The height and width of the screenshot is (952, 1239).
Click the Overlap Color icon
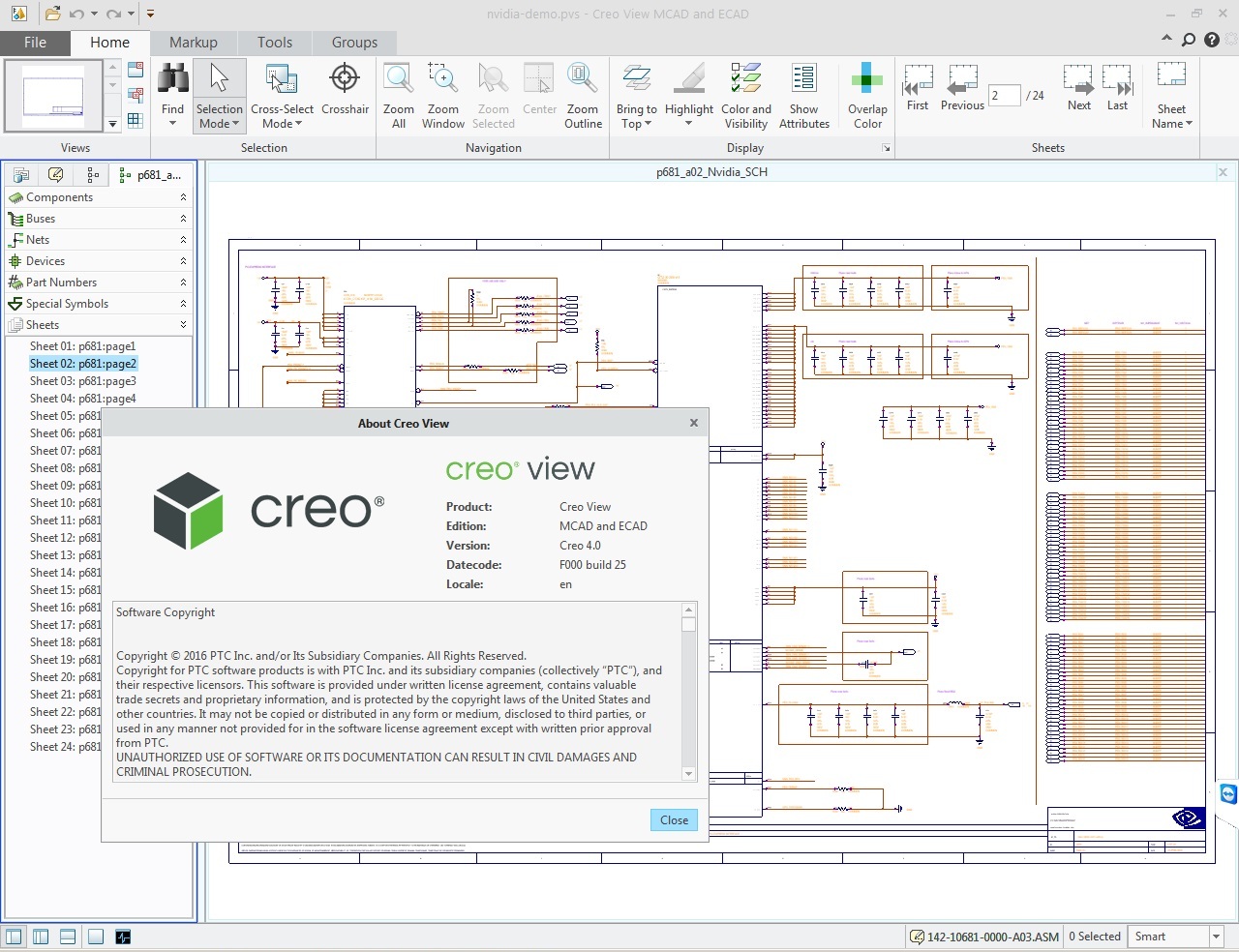pyautogui.click(x=867, y=78)
